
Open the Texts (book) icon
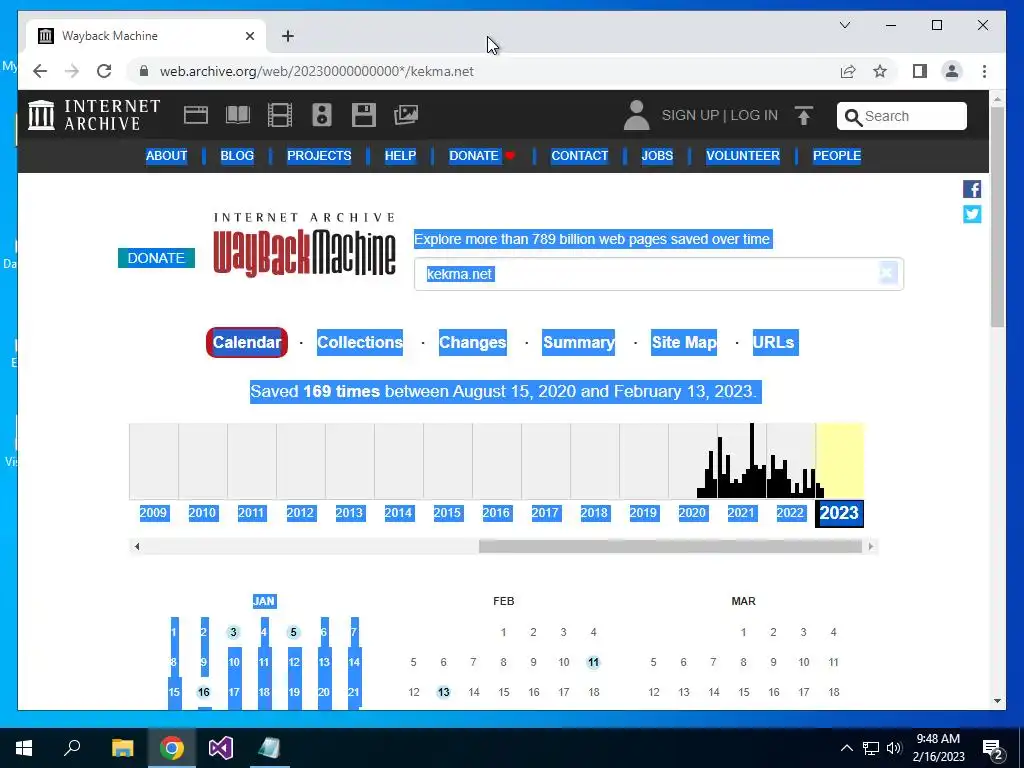coord(238,115)
